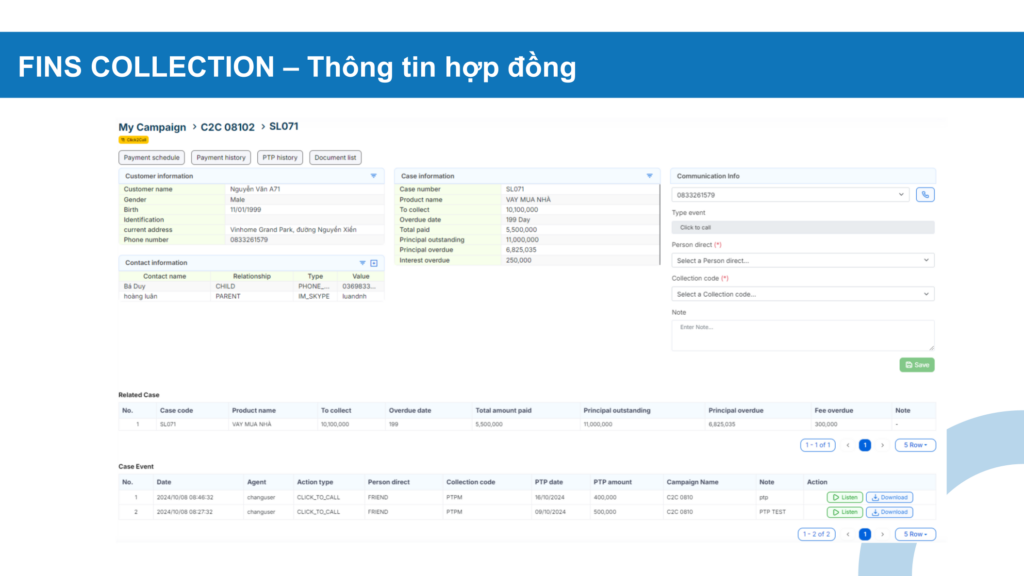
Task: Open the Collection code dropdown
Action: click(x=802, y=294)
